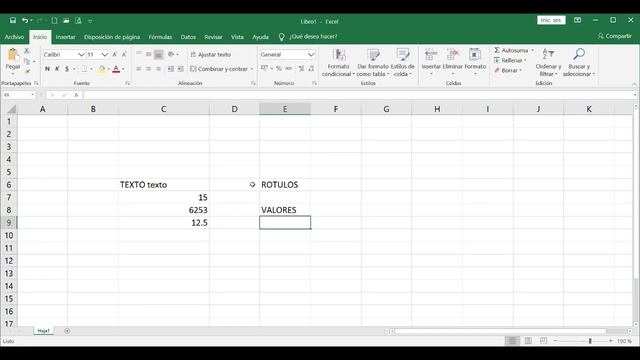This screenshot has width=640, height=360.
Task: Toggle align text left
Action: click(139, 69)
